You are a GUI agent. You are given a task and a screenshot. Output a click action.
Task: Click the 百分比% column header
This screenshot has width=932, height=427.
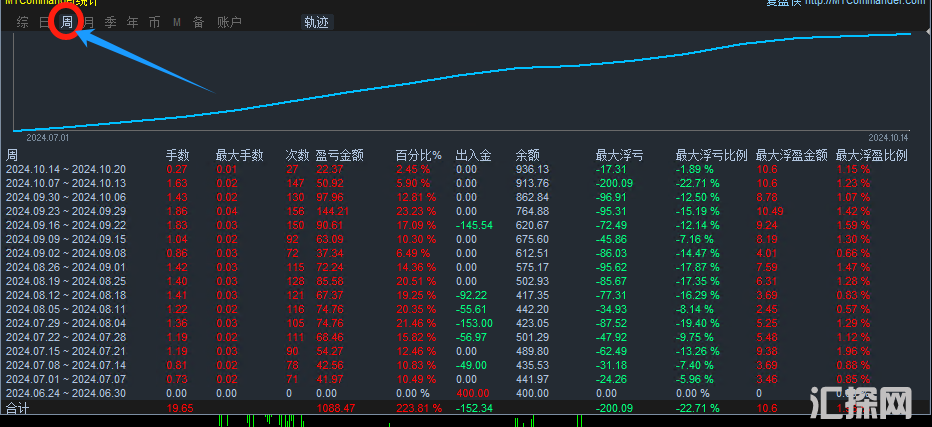(x=418, y=155)
